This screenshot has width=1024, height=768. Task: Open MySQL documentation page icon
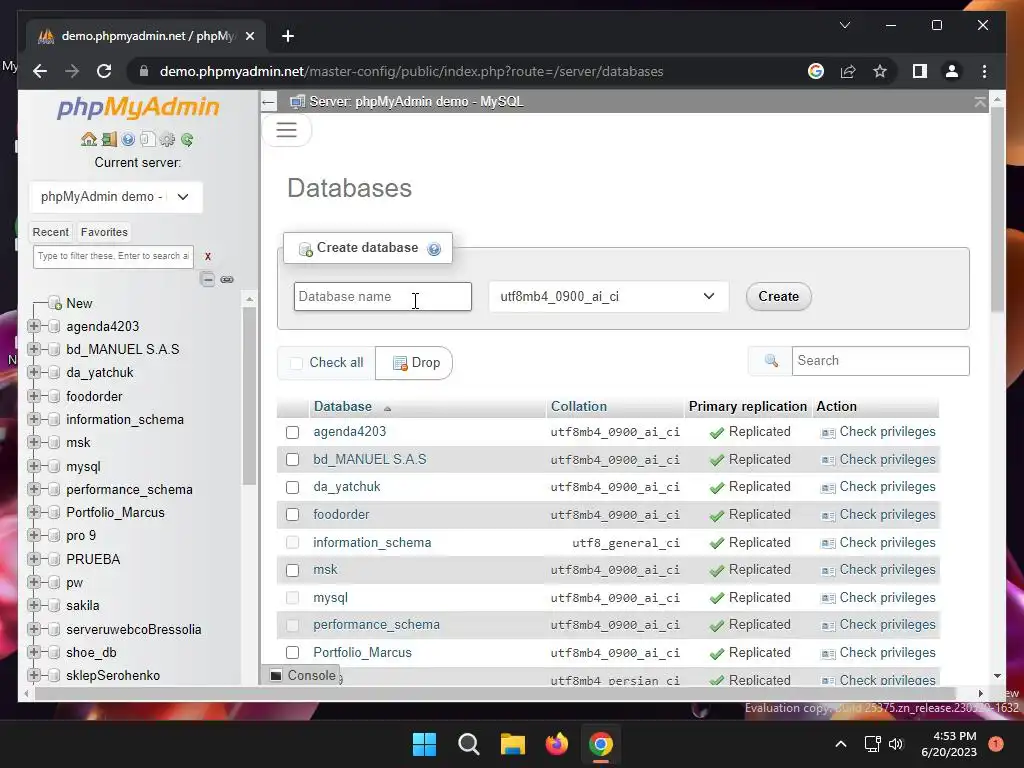148,139
